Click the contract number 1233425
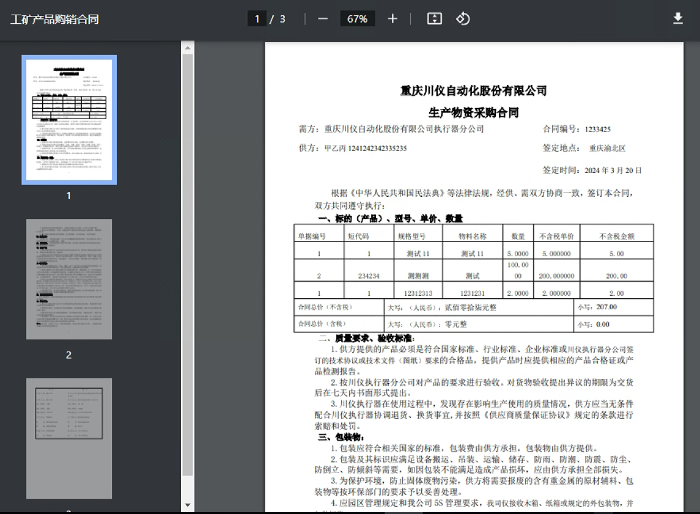Screen dimensions: 700x514 point(598,129)
